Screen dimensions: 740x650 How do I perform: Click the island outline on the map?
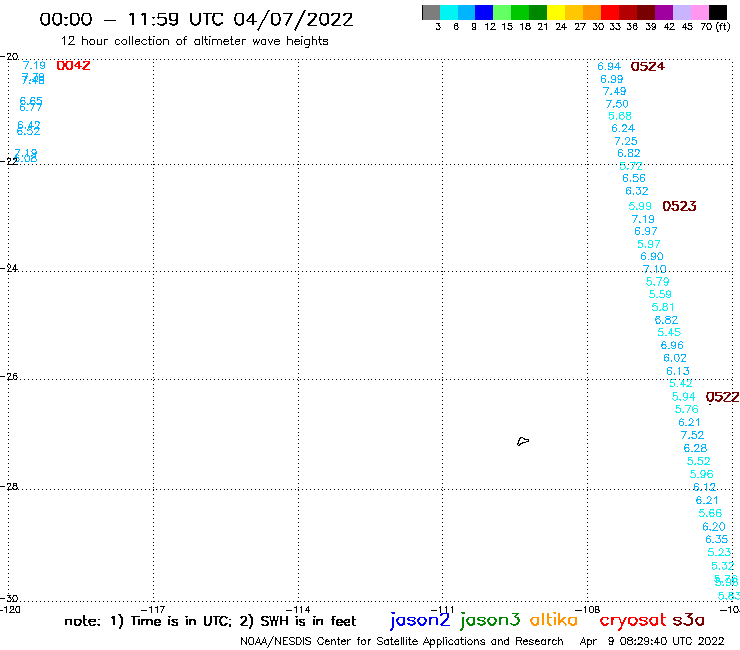(523, 441)
